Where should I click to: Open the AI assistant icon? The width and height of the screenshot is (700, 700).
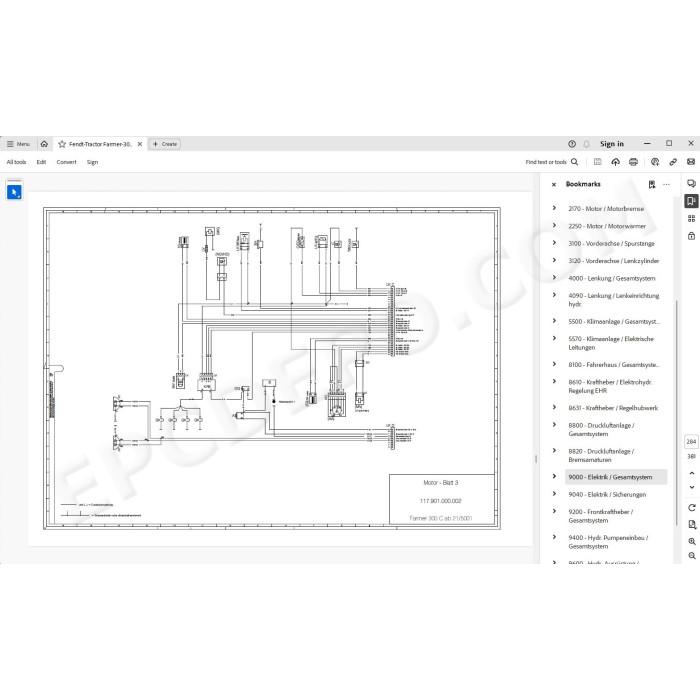(655, 162)
